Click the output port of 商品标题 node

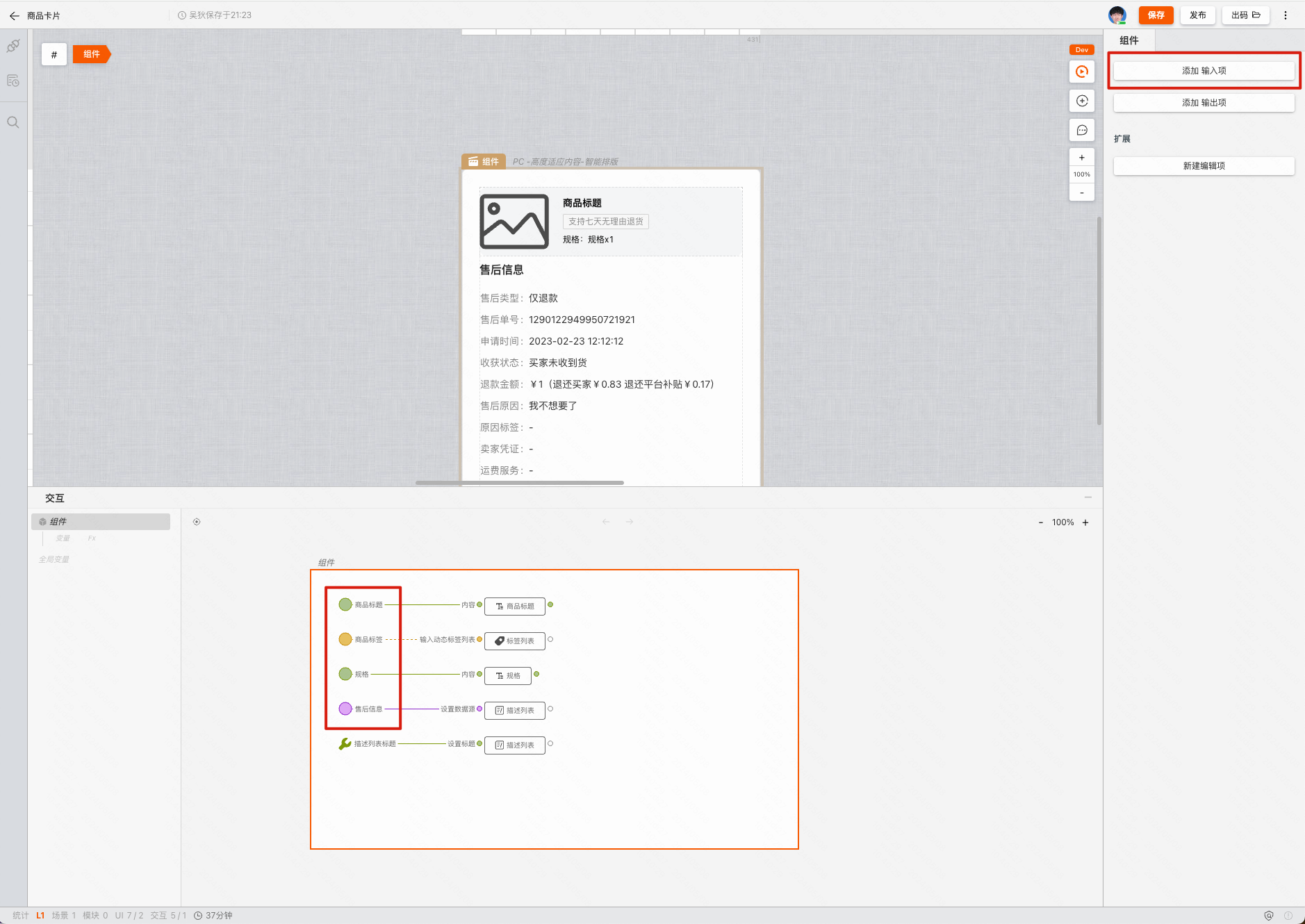coord(550,604)
